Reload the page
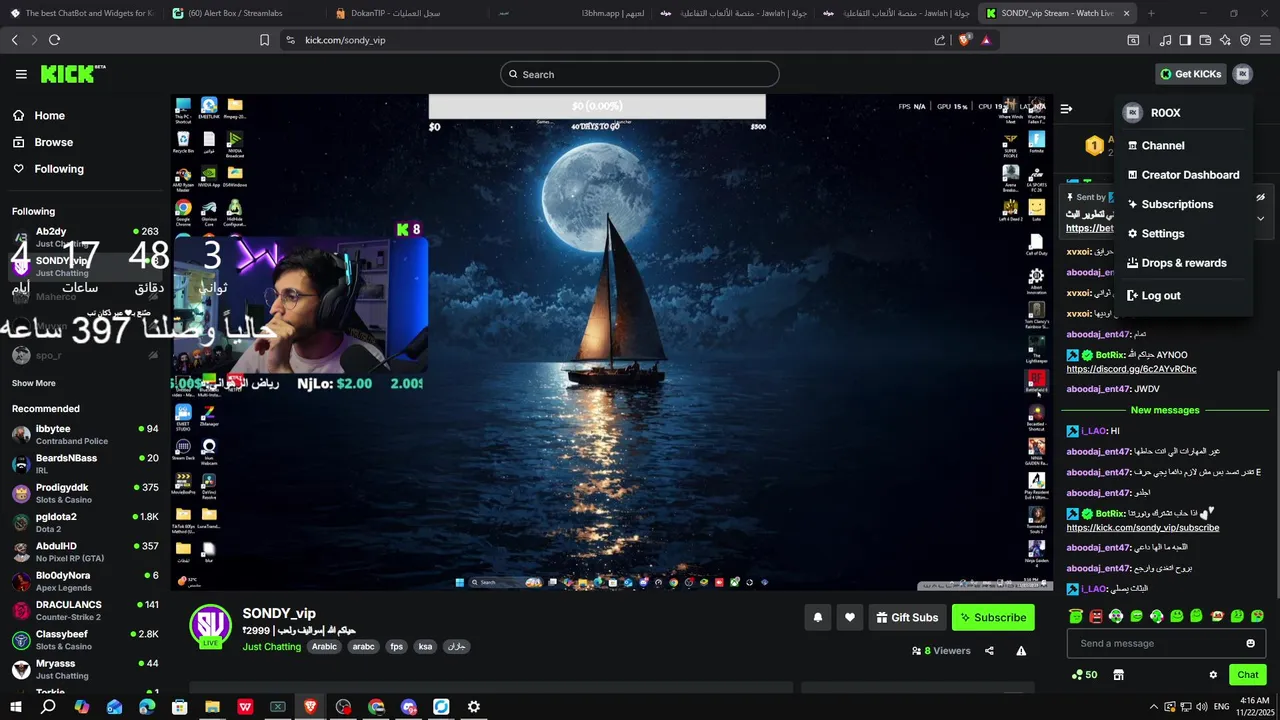 (x=54, y=40)
